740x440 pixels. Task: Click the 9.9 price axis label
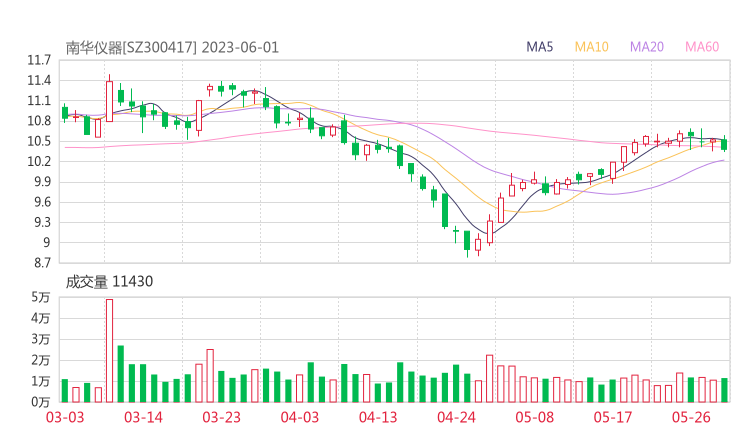coord(42,182)
